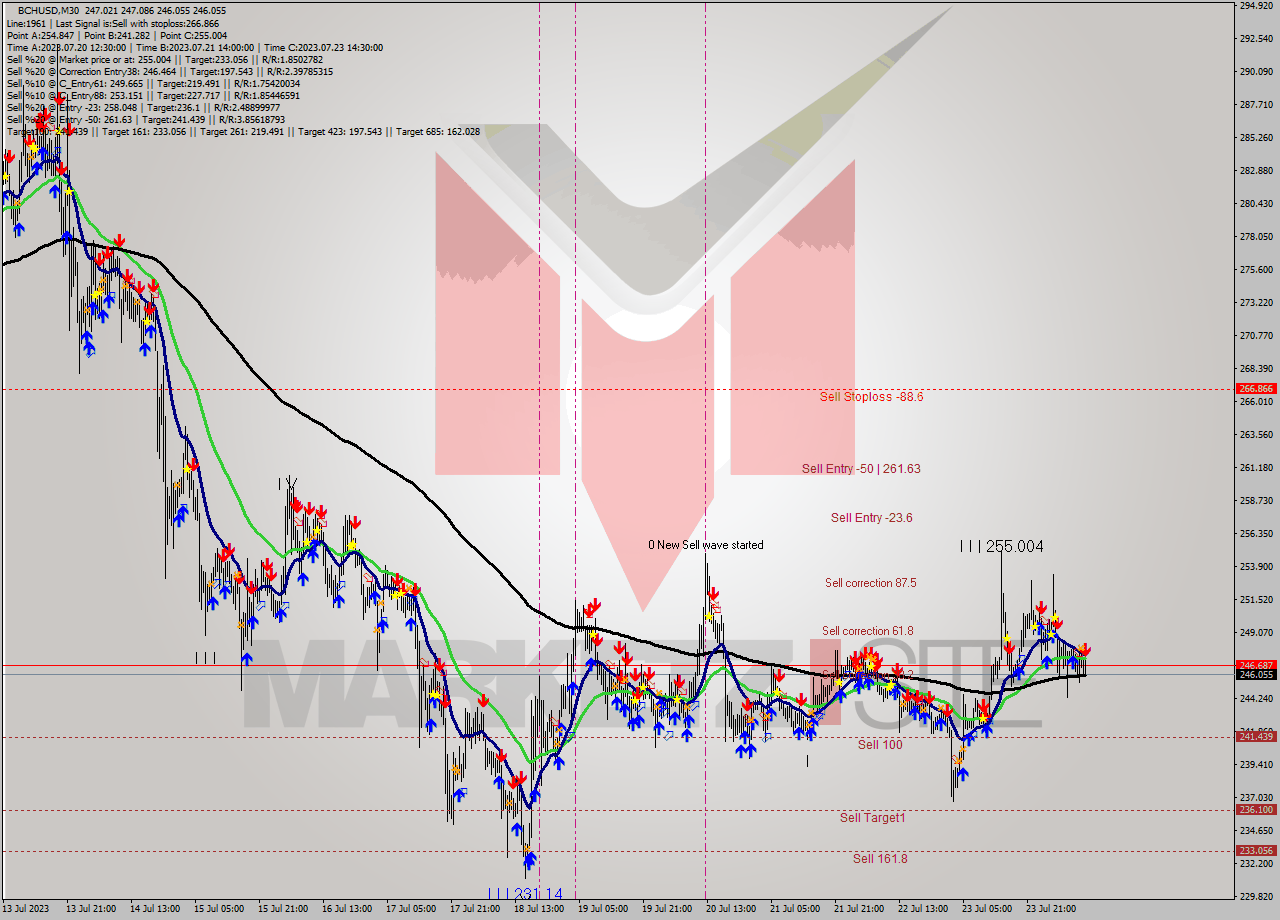This screenshot has width=1280, height=920.
Task: Click the '19 Jul 05:00' time label
Action: tap(603, 909)
